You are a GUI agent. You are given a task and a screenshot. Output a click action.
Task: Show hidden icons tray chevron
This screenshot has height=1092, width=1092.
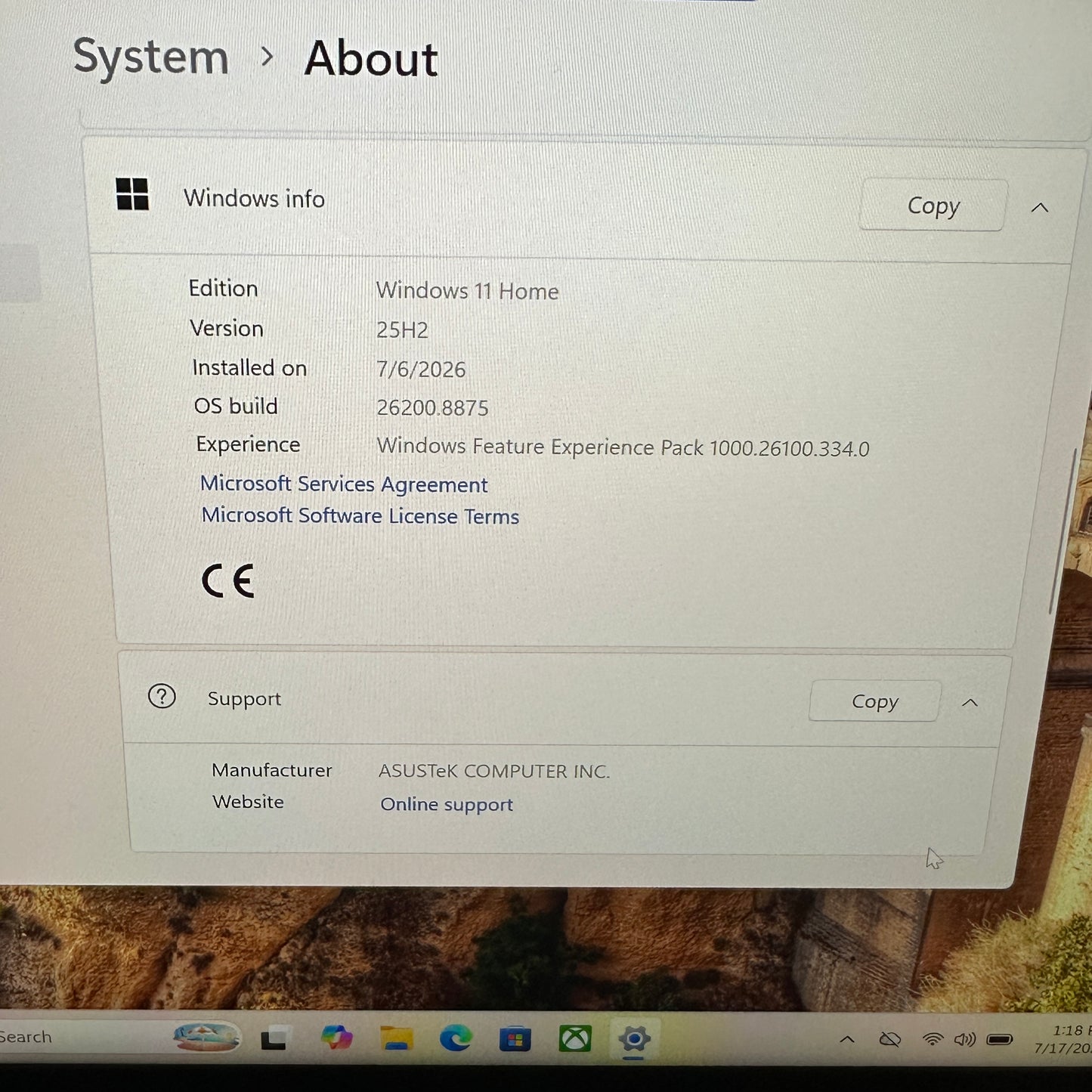847,1040
